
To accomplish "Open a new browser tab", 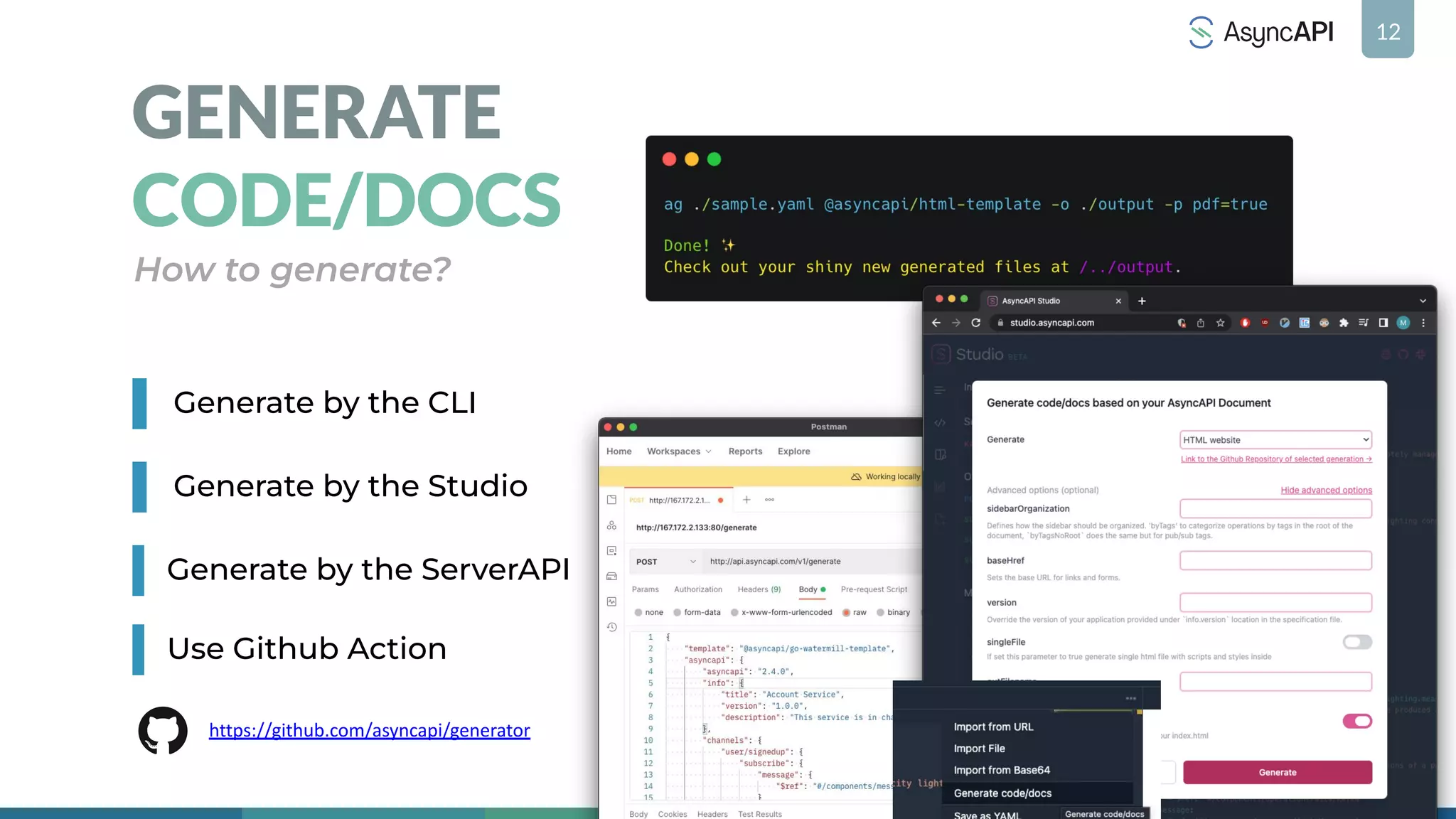I will point(1142,301).
